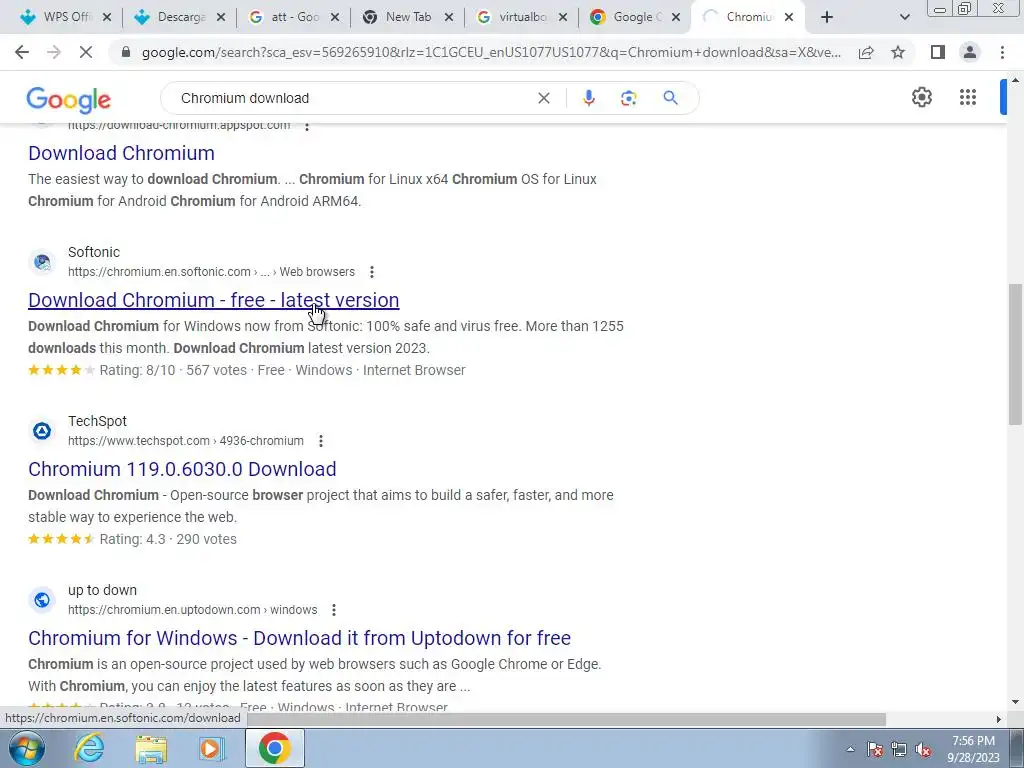Image resolution: width=1024 pixels, height=768 pixels.
Task: Close the WPS Office tab
Action: pos(107,18)
